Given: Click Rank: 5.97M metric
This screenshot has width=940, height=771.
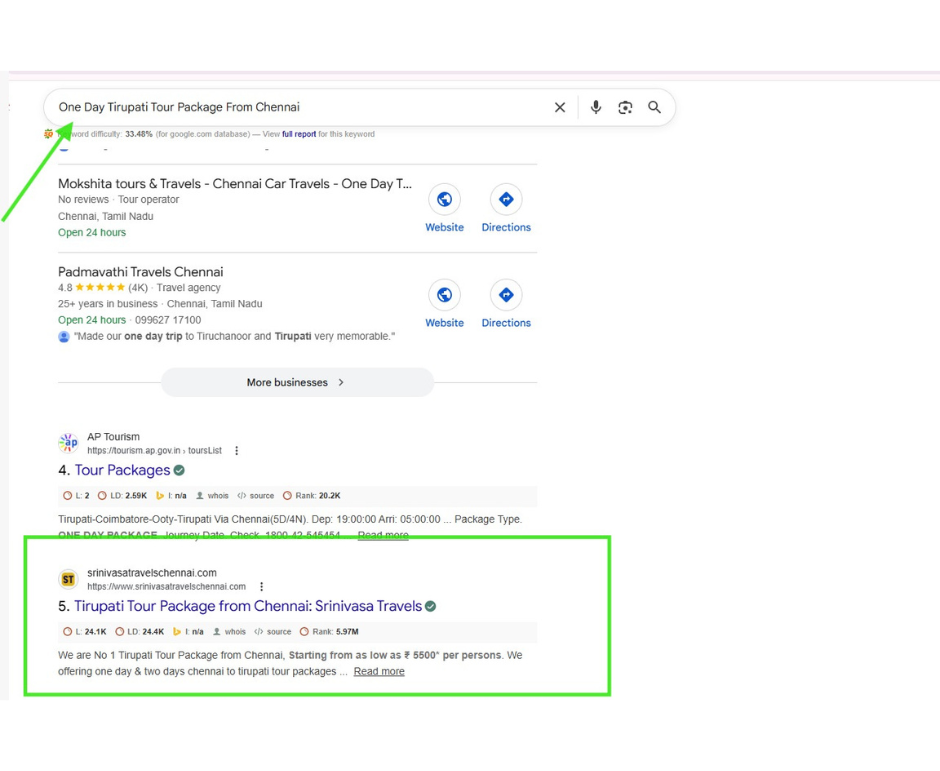Looking at the screenshot, I should [x=329, y=632].
